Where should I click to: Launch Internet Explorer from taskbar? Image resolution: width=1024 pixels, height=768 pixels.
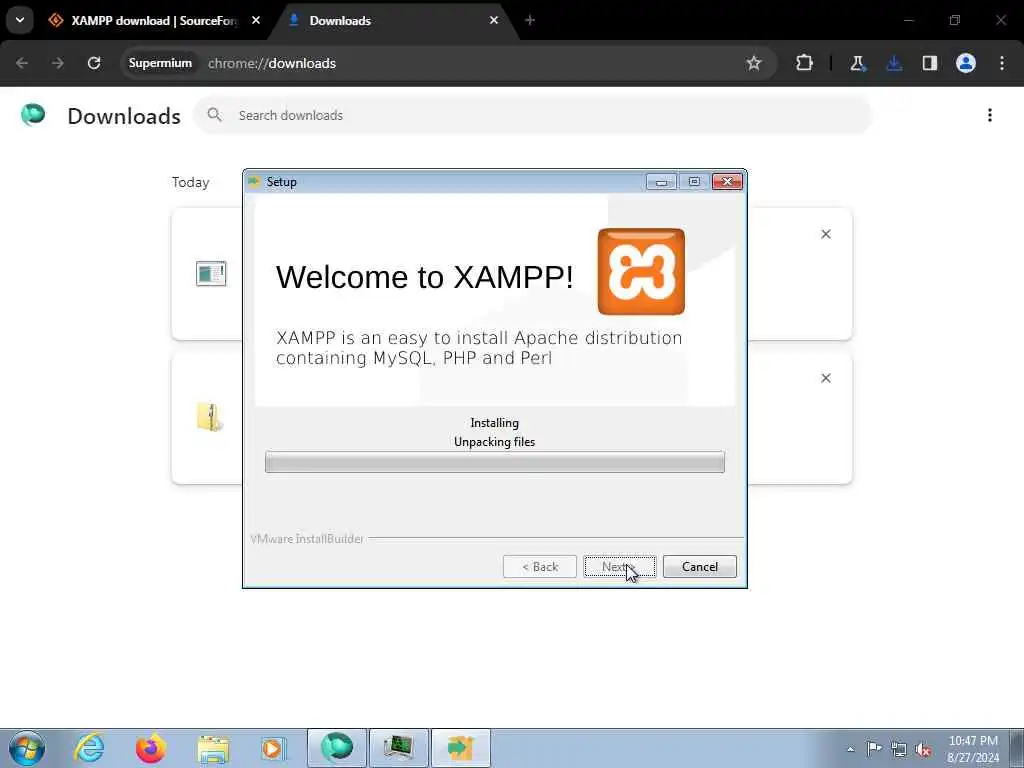[89, 748]
